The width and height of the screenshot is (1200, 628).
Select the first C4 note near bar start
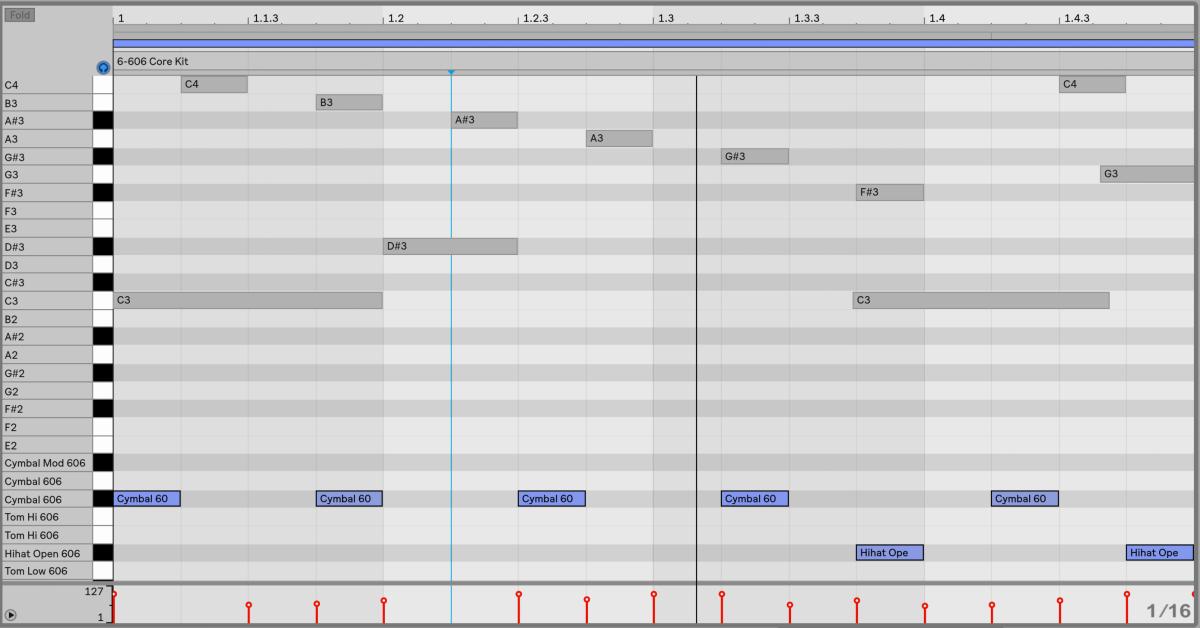(214, 84)
